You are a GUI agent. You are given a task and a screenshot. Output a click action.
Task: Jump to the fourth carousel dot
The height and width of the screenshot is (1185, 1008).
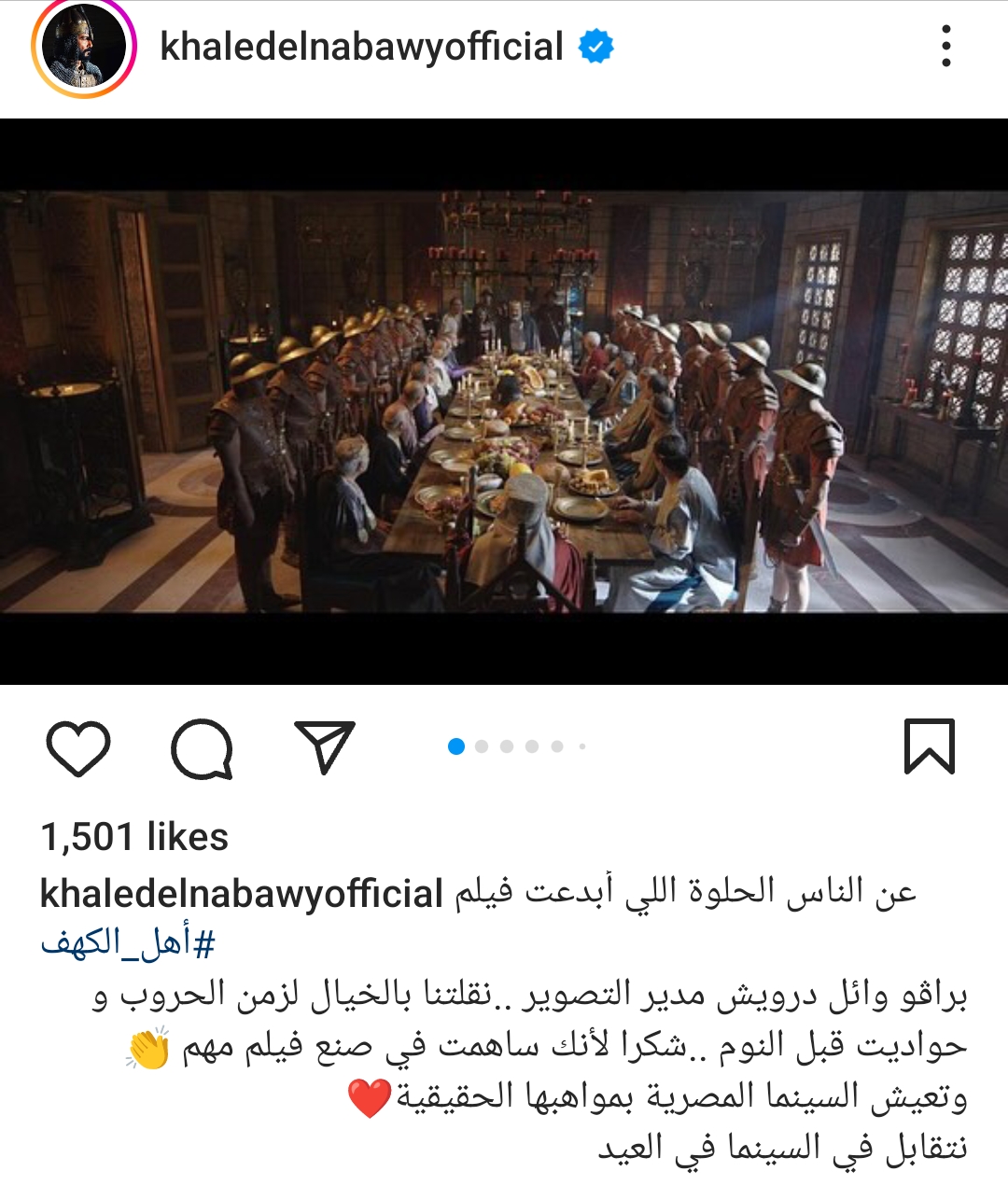532,746
